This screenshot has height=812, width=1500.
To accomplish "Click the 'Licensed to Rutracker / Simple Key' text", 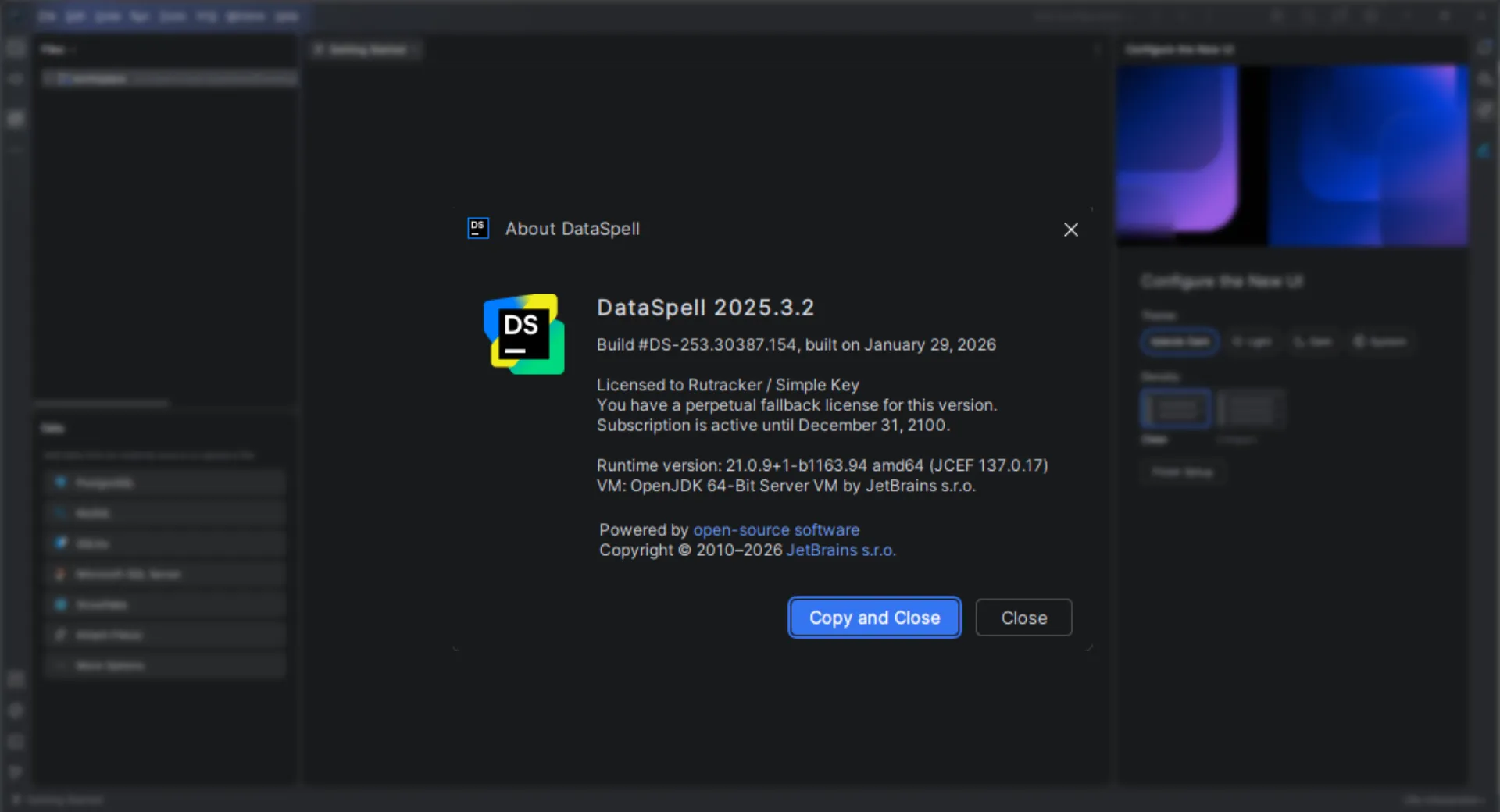I will [x=728, y=385].
